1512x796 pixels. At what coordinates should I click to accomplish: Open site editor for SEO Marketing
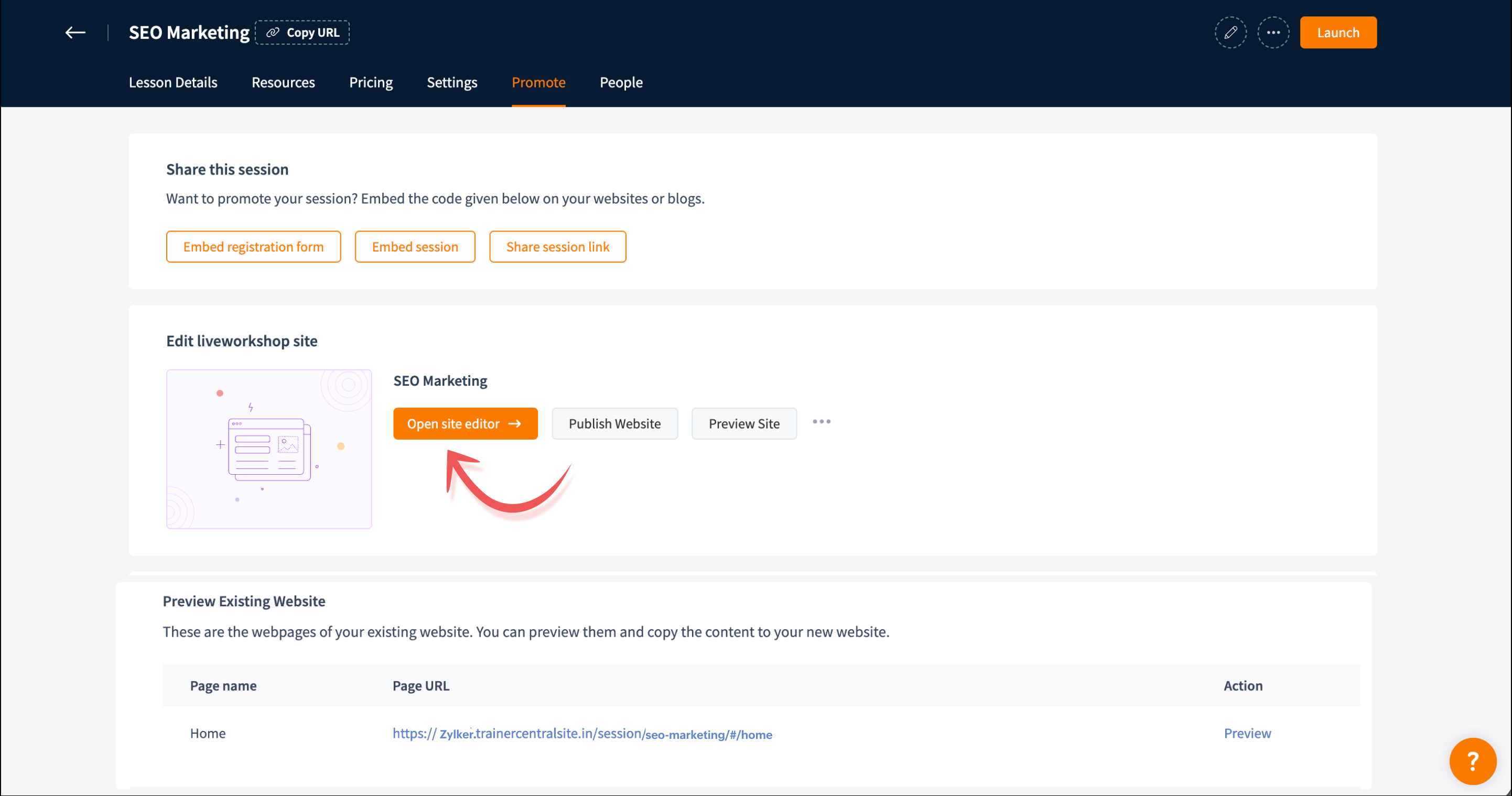[x=465, y=423]
